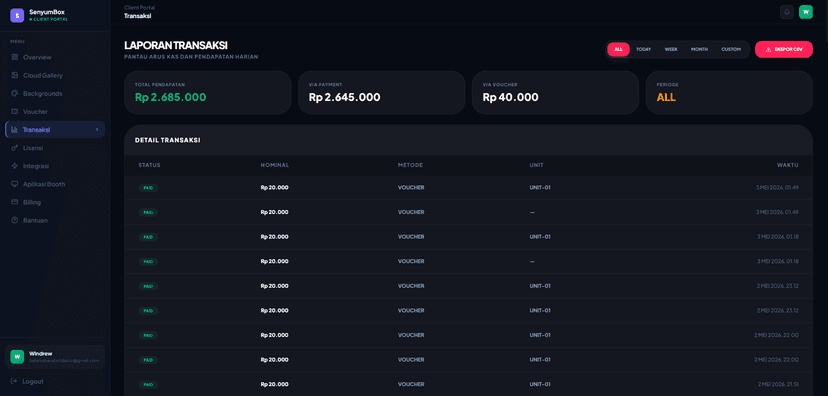Image resolution: width=828 pixels, height=396 pixels.
Task: Click the Lisensi key icon
Action: [x=15, y=148]
